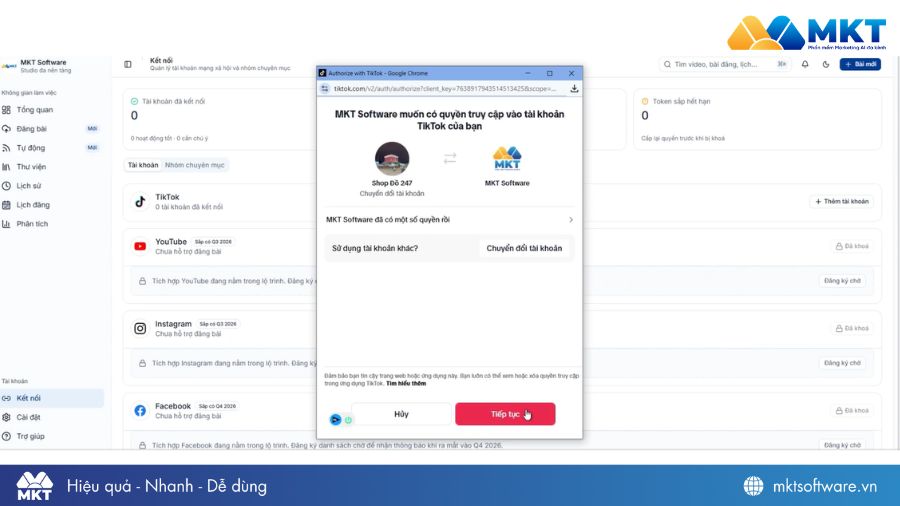Click Chuyển đổi tài khoản under Shop Đồ 247
The width and height of the screenshot is (900, 506).
point(392,193)
